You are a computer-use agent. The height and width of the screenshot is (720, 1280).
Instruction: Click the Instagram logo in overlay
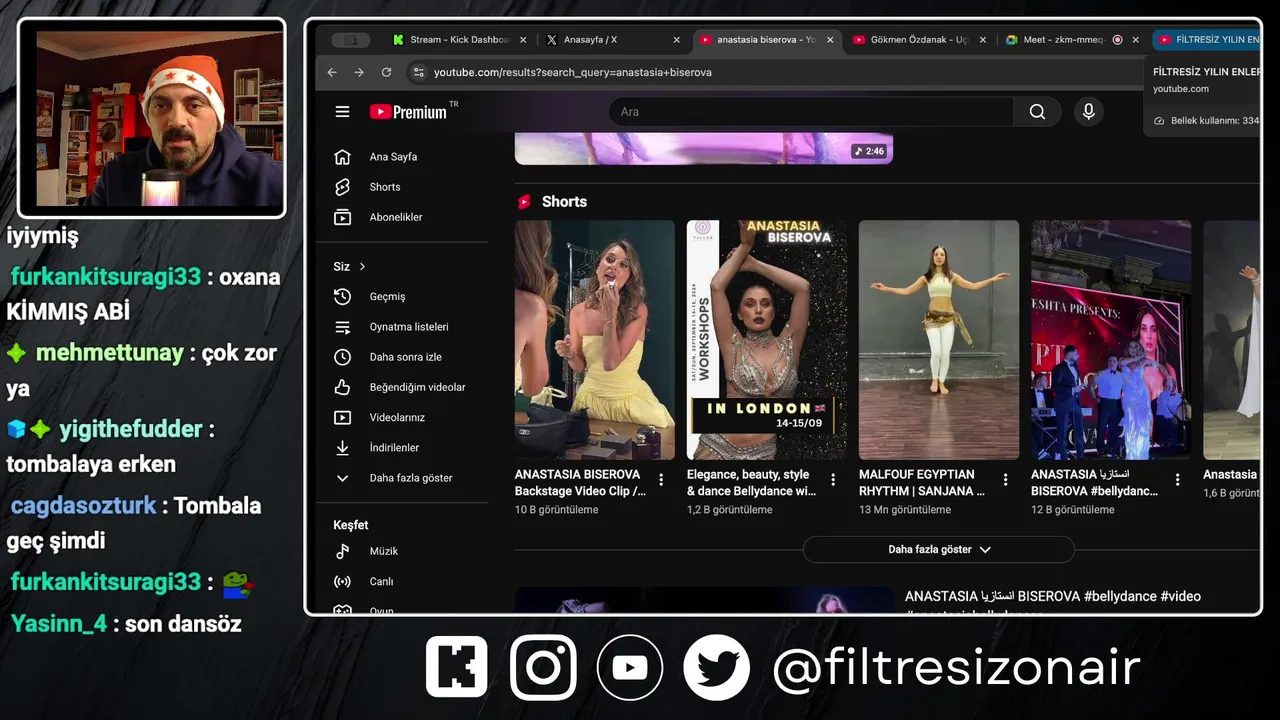[543, 667]
